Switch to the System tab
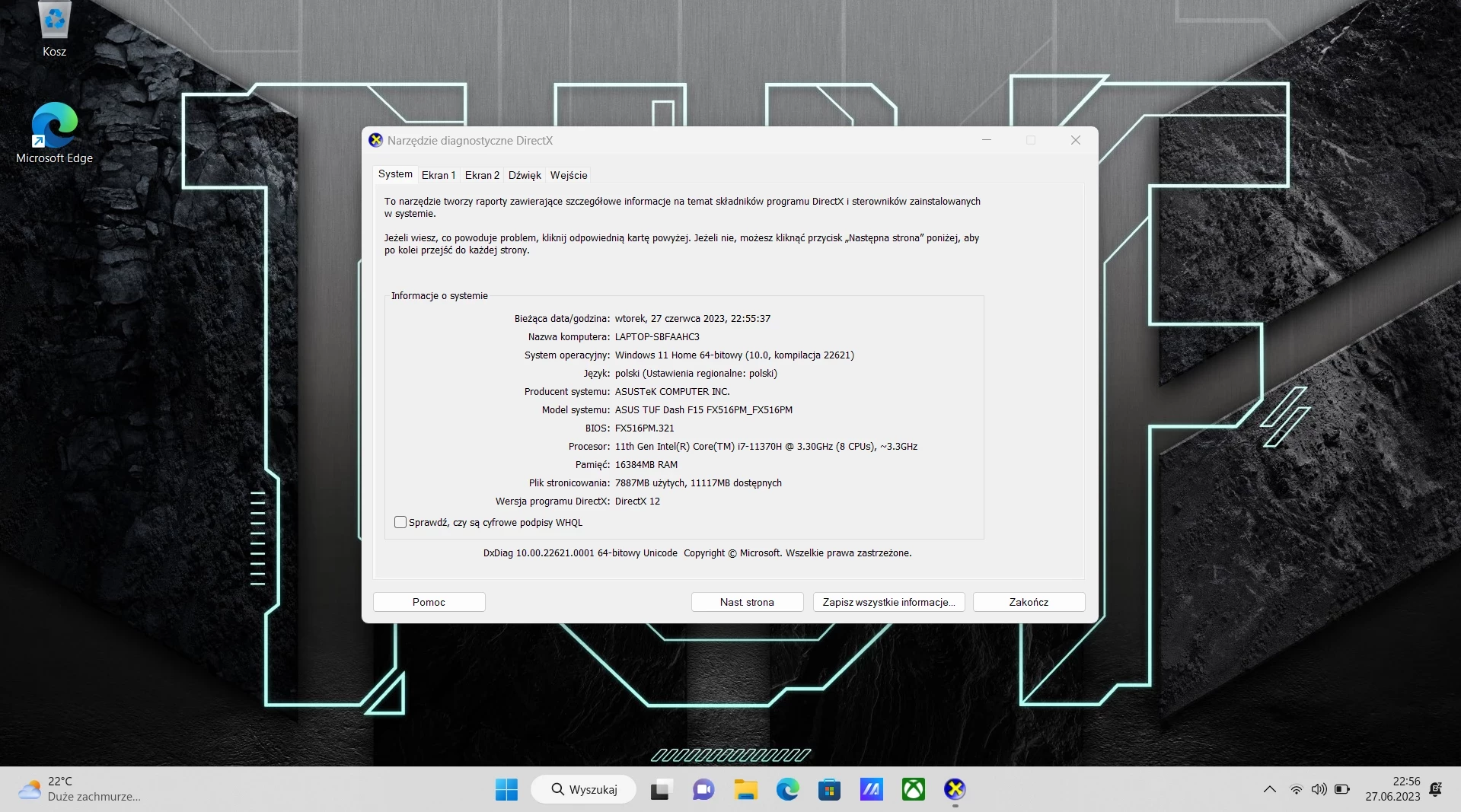1461x812 pixels. 395,174
